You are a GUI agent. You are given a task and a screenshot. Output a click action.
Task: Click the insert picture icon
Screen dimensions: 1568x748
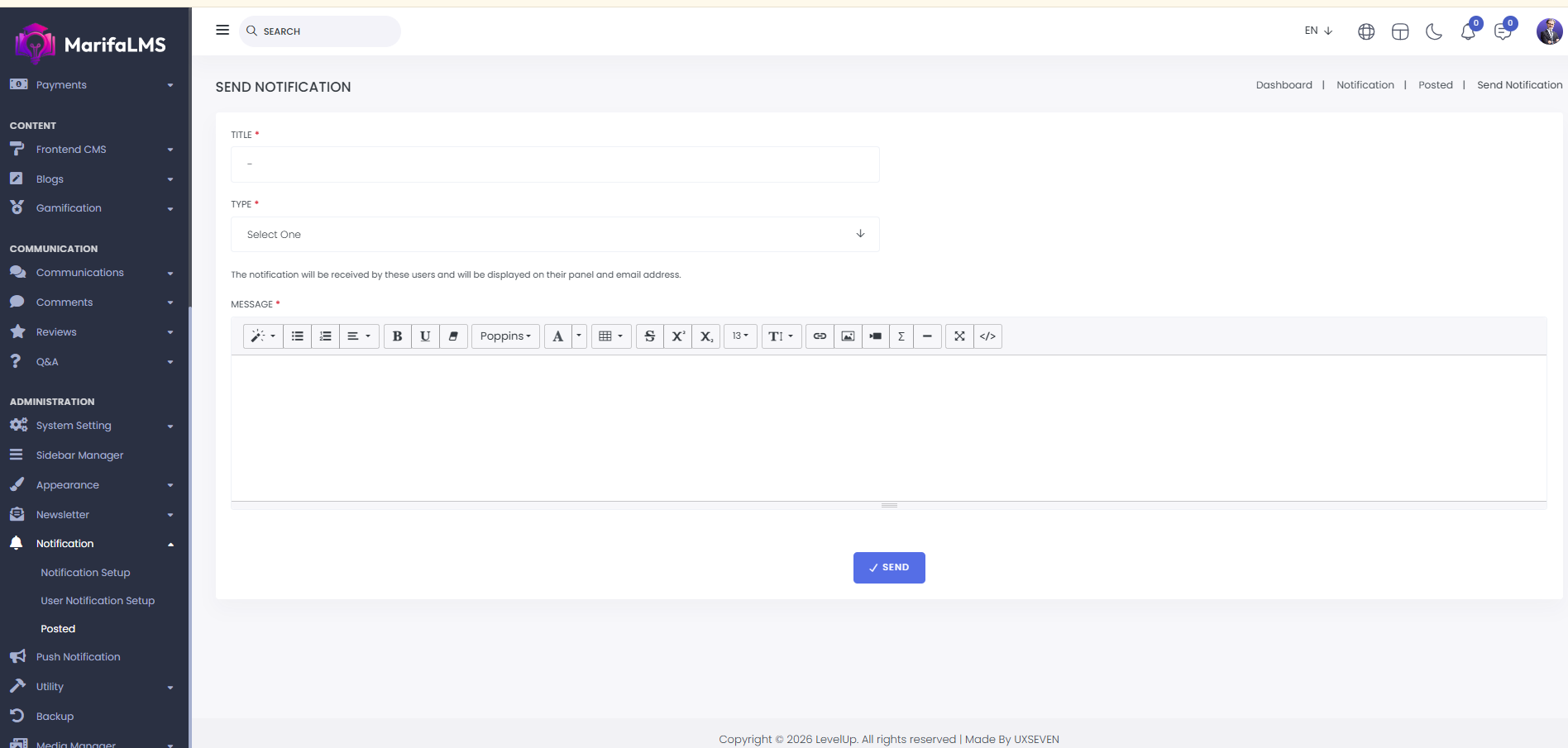pyautogui.click(x=848, y=336)
